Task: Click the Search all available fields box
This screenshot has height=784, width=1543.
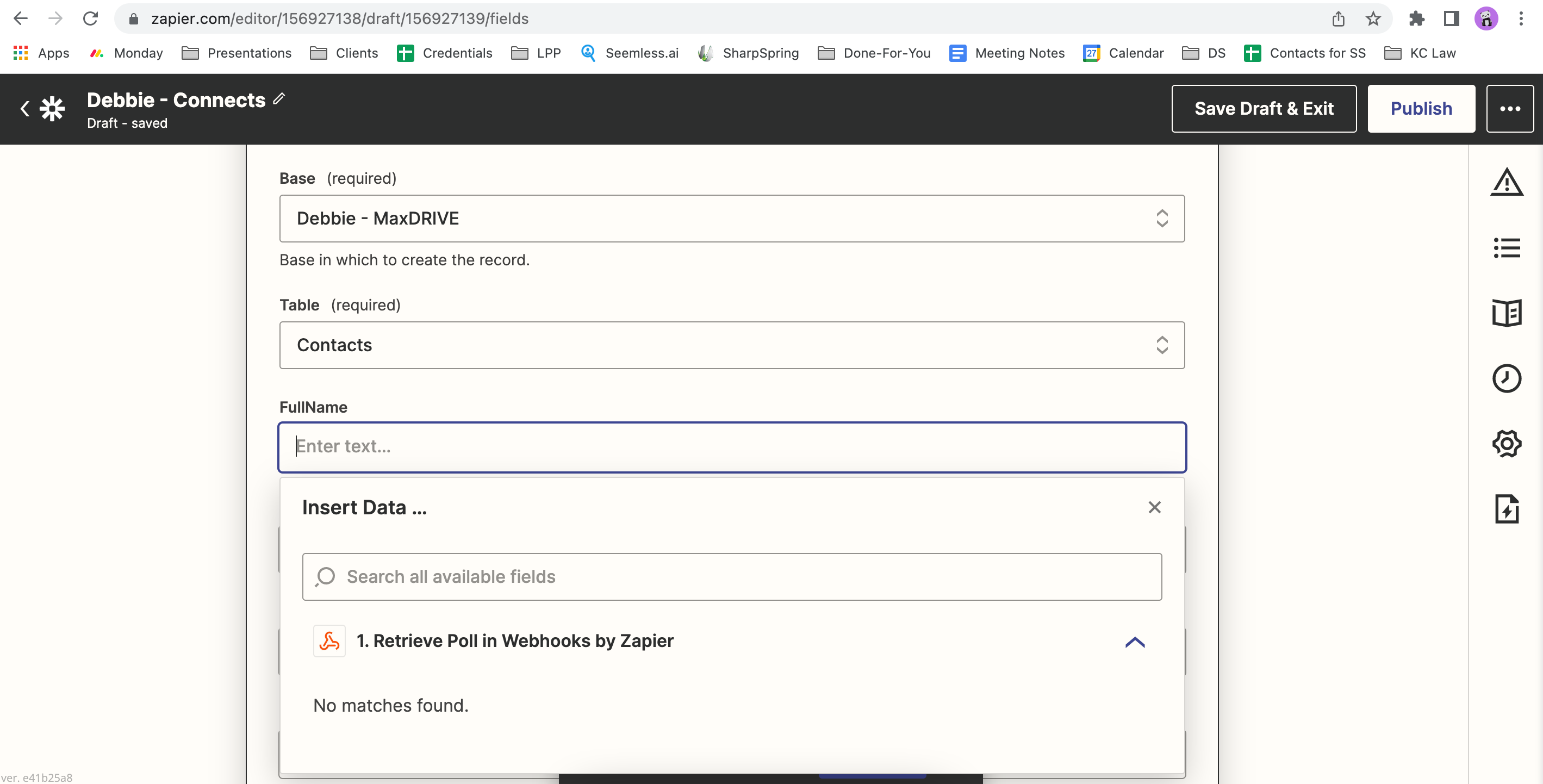Action: tap(732, 577)
